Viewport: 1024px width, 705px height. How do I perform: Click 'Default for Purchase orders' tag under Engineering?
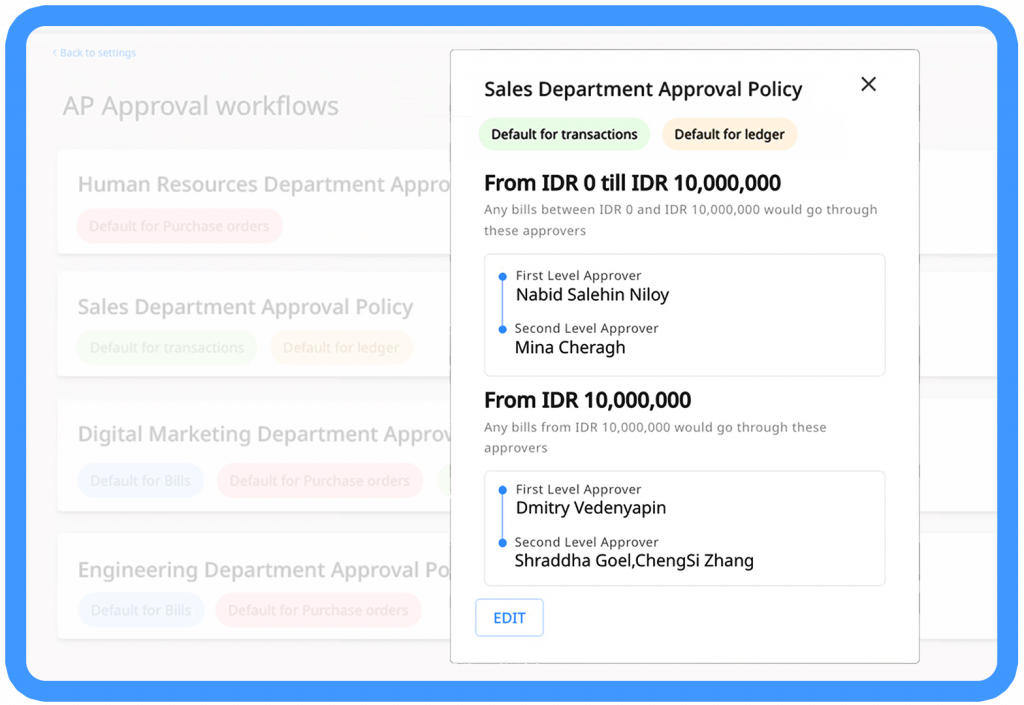[x=318, y=610]
